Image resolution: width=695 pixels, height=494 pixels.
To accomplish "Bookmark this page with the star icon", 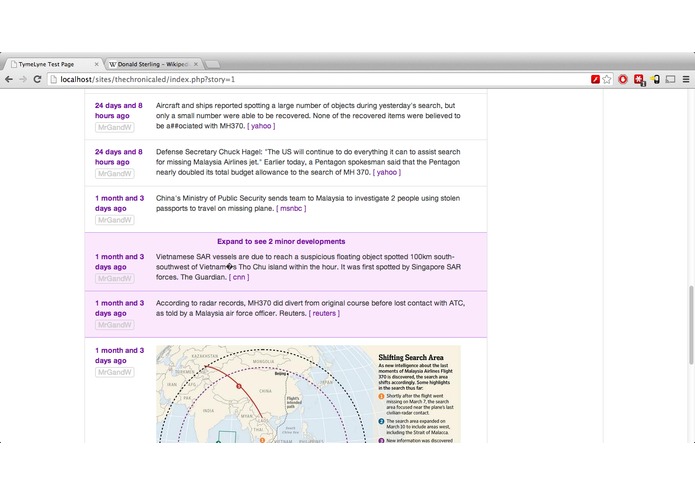I will coord(607,79).
